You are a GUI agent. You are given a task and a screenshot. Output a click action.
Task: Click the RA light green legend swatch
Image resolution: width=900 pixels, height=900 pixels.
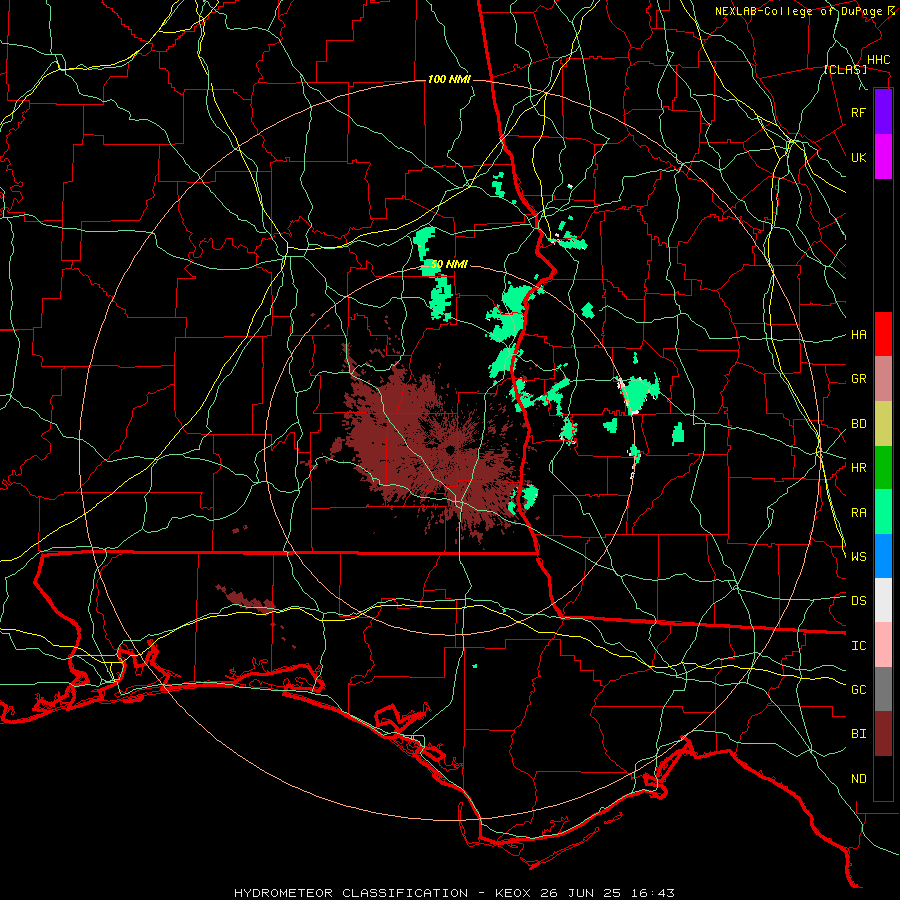883,512
